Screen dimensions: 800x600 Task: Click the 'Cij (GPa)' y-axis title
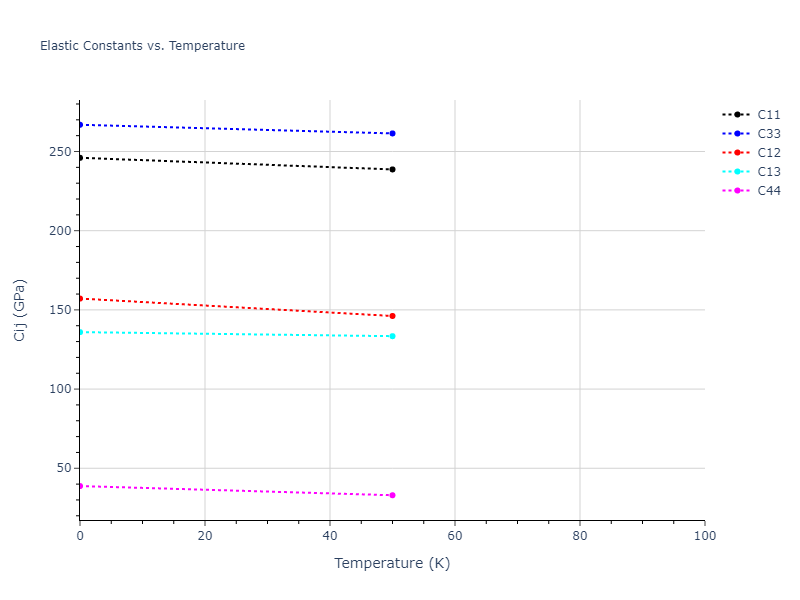point(19,310)
